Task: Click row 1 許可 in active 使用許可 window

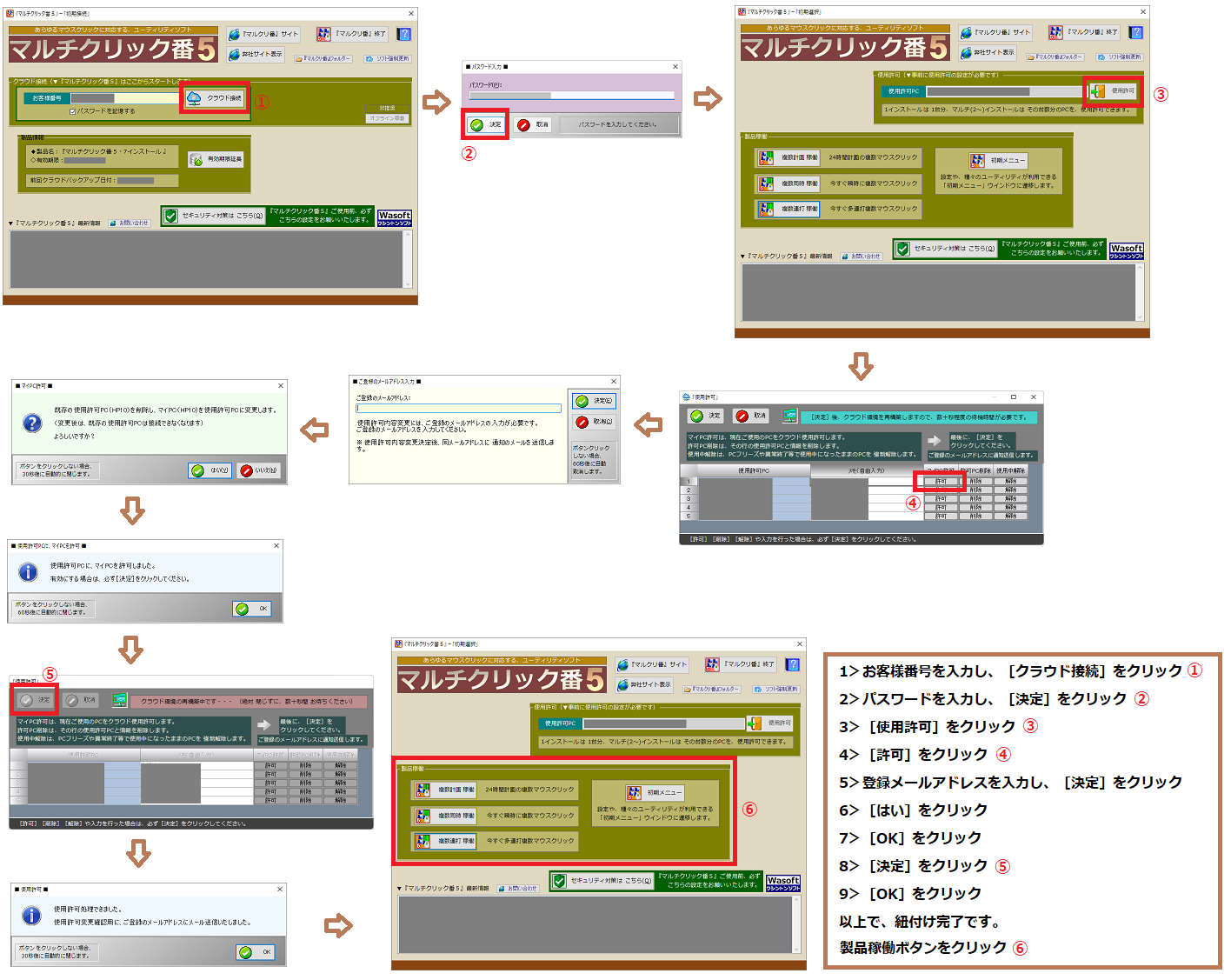Action: [x=941, y=481]
